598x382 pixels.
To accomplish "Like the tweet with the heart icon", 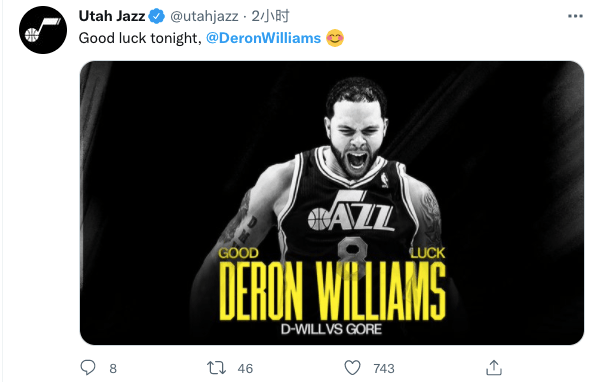I will tap(352, 368).
